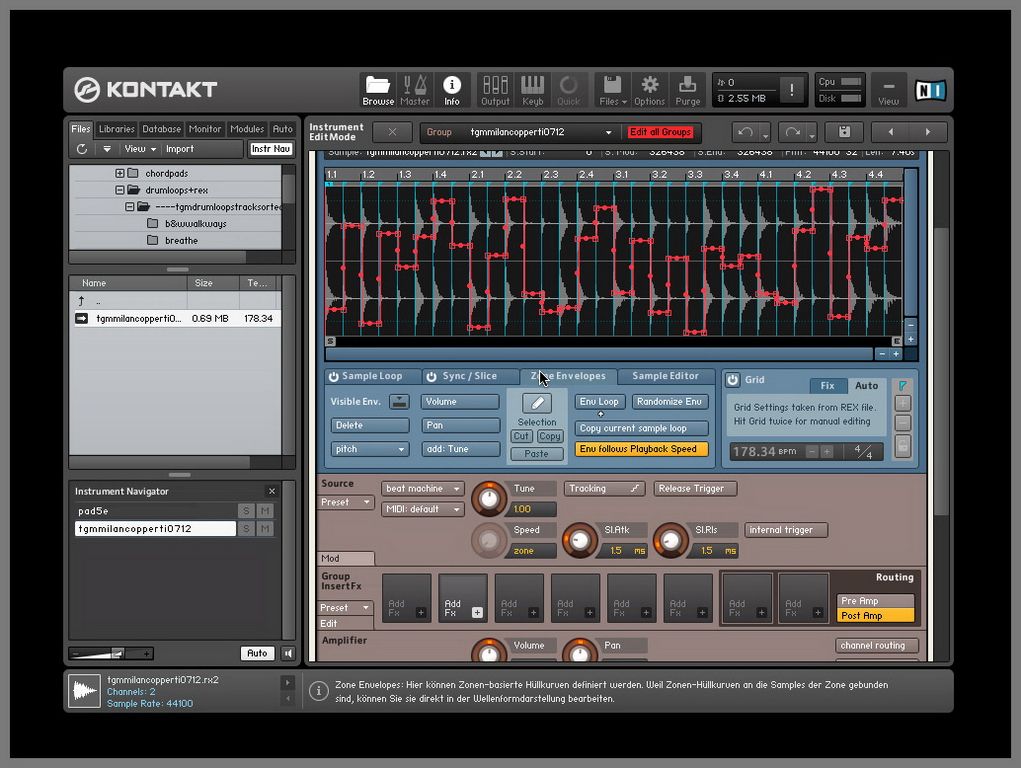Click Copy current sample loop
This screenshot has width=1021, height=768.
[x=641, y=428]
